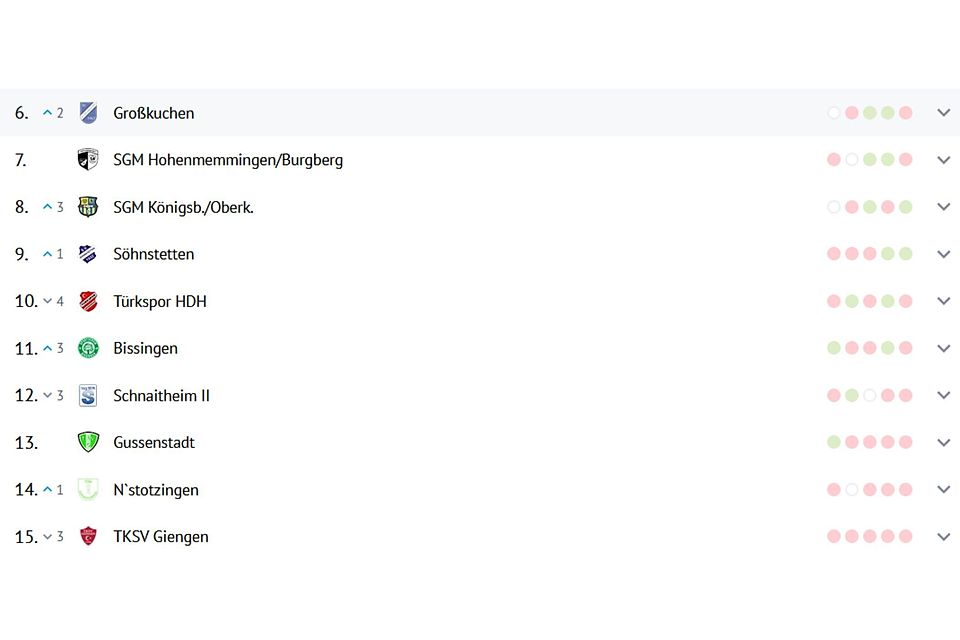Click the TKSV Giengen red crest

pos(88,537)
